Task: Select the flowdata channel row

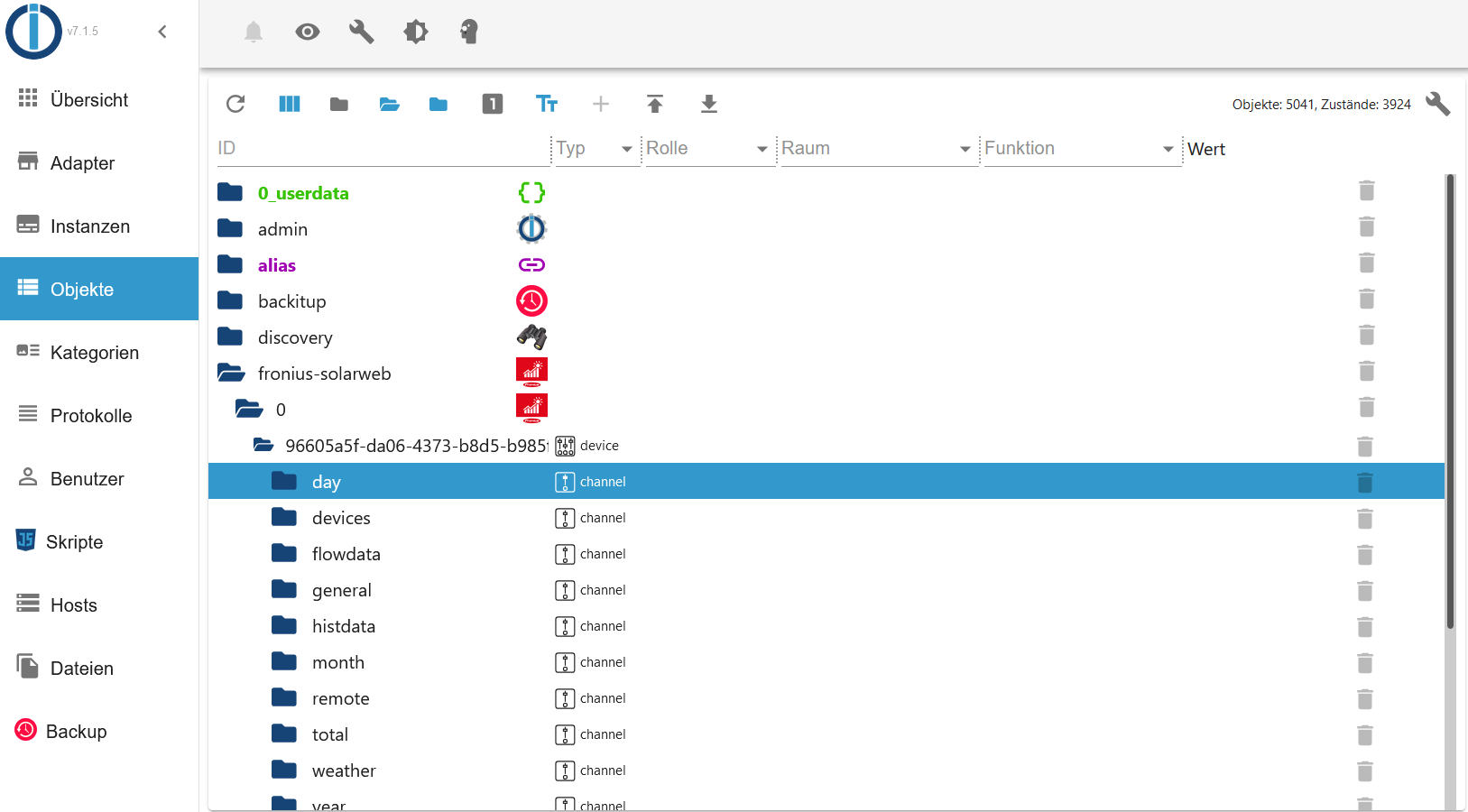Action: 826,553
